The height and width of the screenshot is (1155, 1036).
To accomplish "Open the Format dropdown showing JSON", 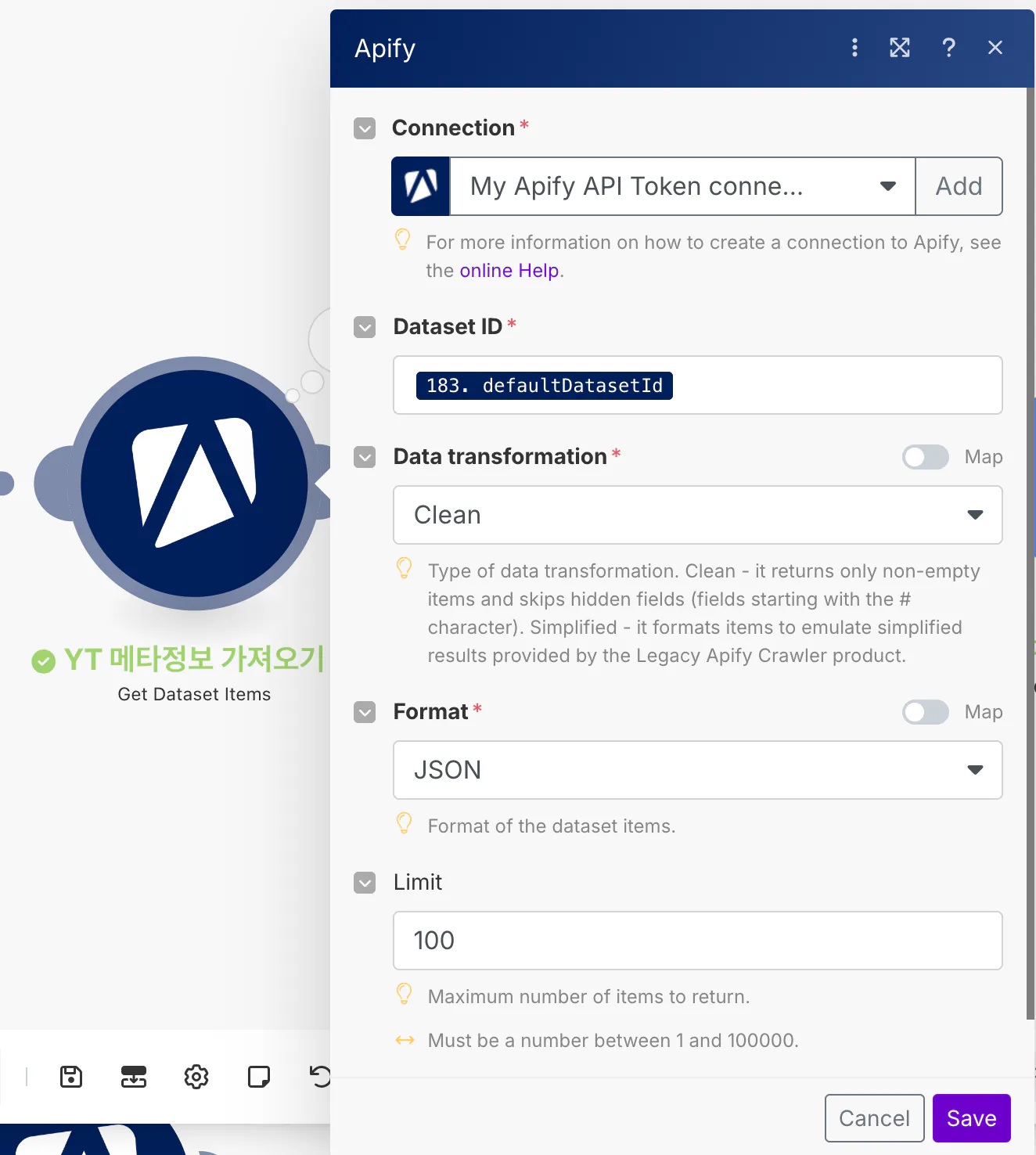I will [698, 770].
